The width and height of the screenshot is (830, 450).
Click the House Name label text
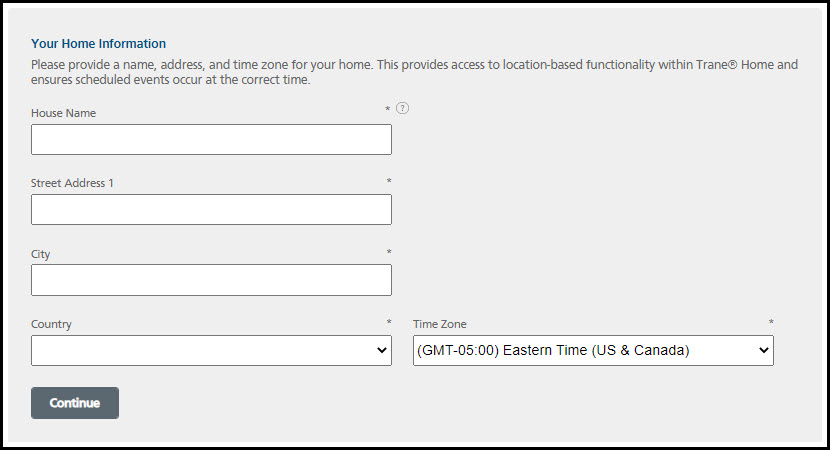pyautogui.click(x=63, y=113)
